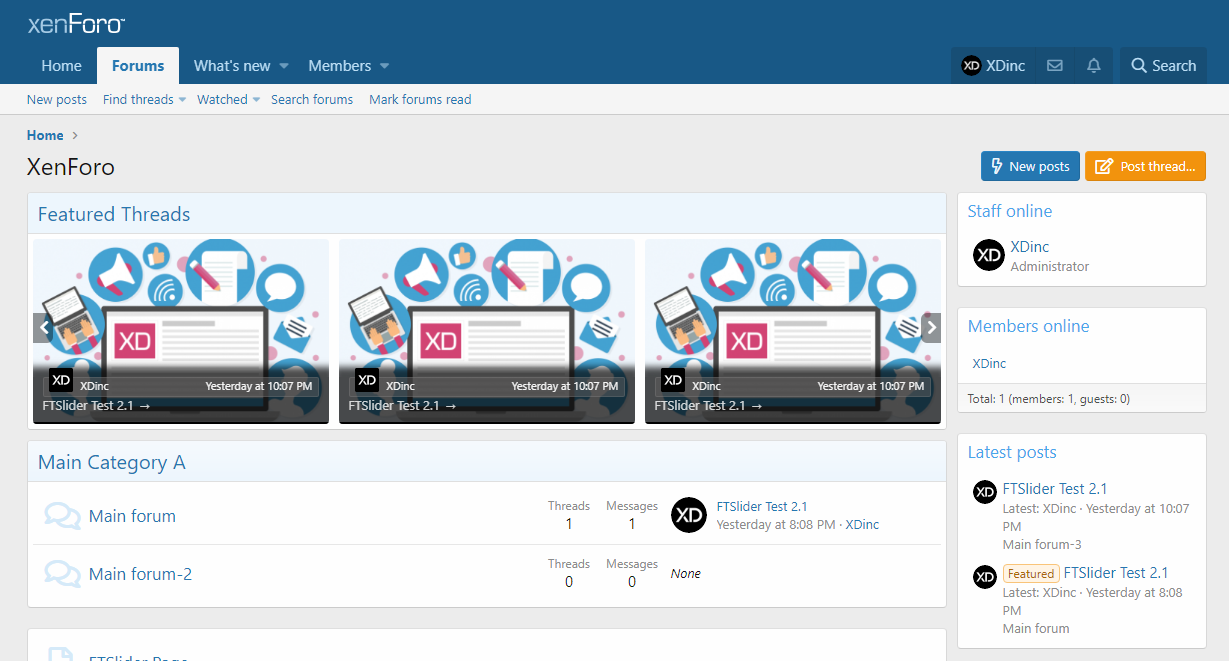The height and width of the screenshot is (661, 1229).
Task: Go to Home tab
Action: click(x=61, y=66)
